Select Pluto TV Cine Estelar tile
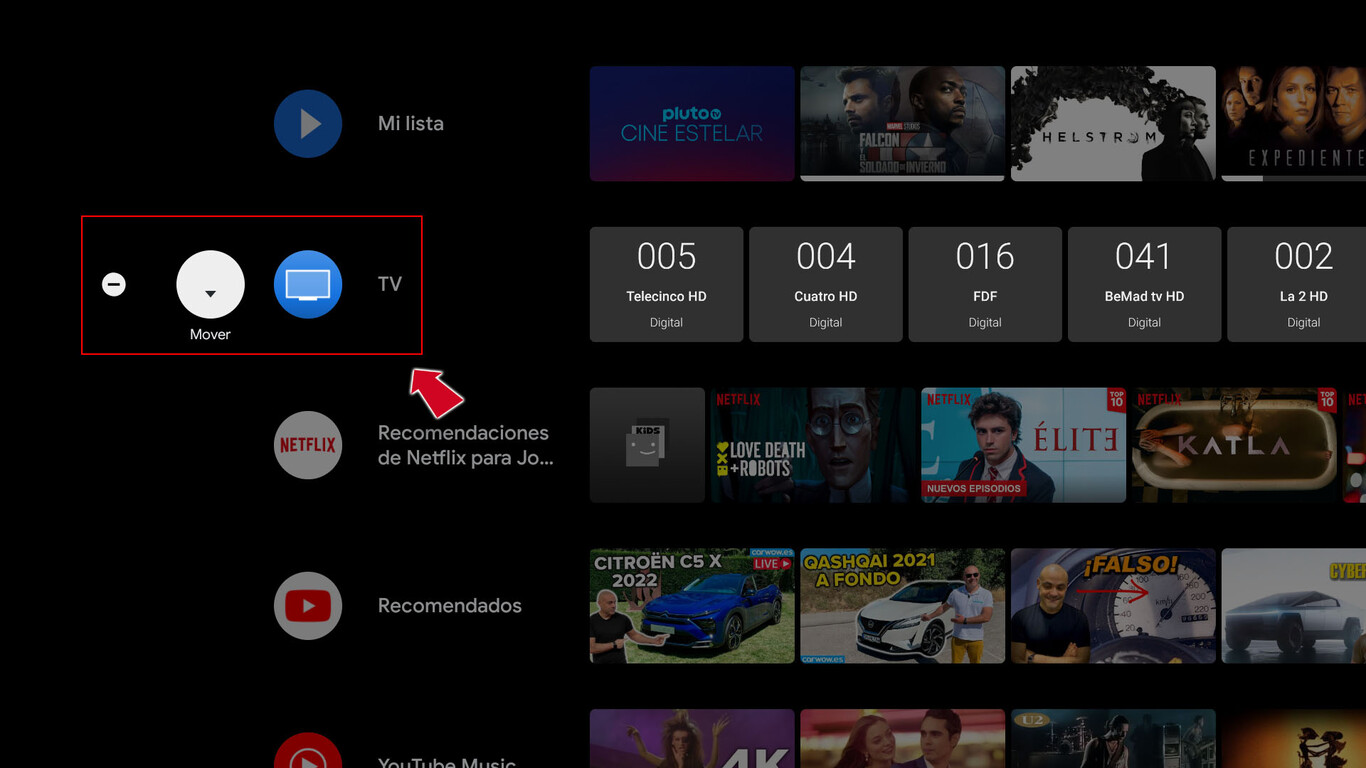The height and width of the screenshot is (768, 1366). 692,124
